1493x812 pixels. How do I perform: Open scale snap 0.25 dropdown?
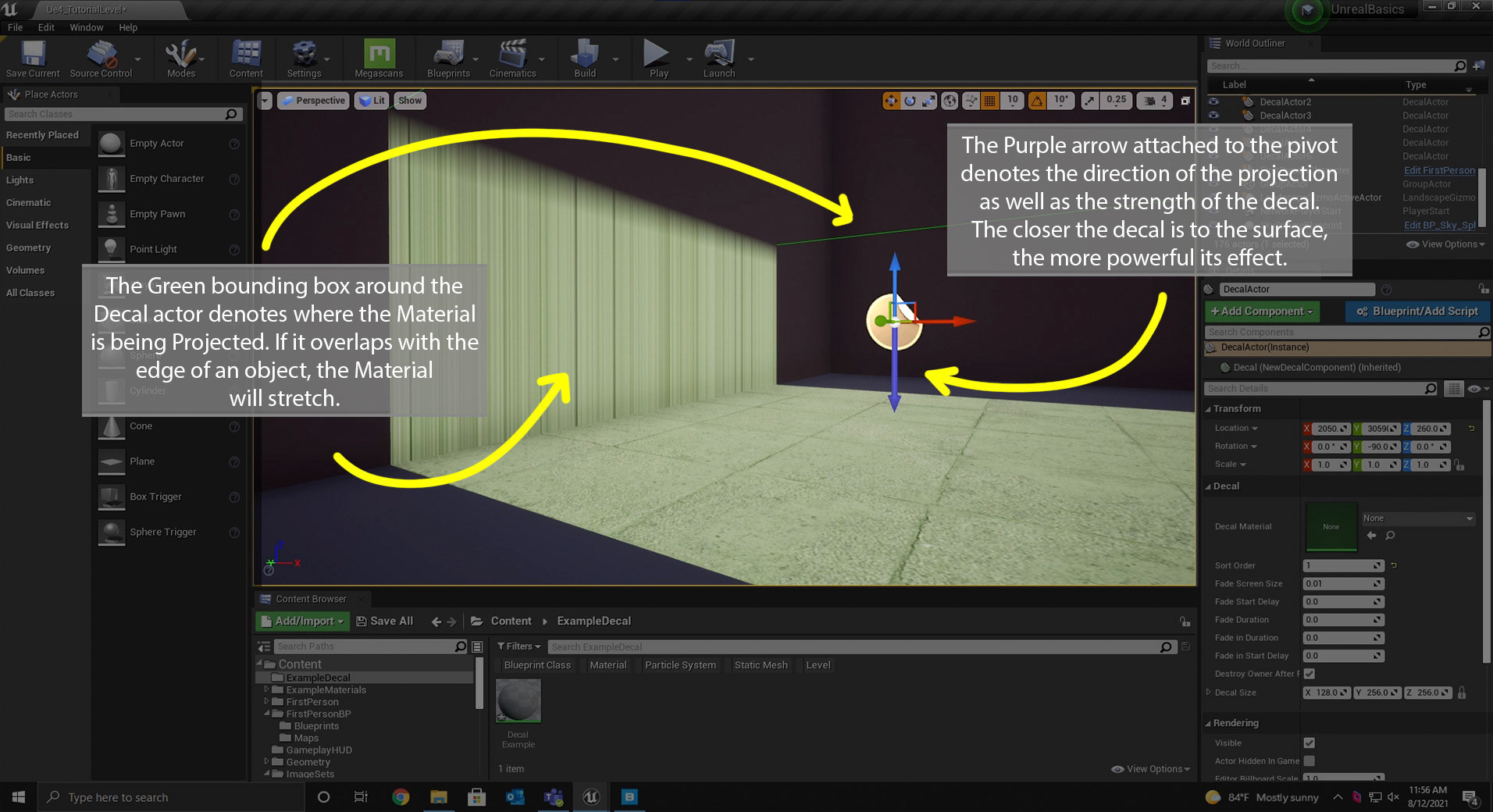pos(1116,101)
